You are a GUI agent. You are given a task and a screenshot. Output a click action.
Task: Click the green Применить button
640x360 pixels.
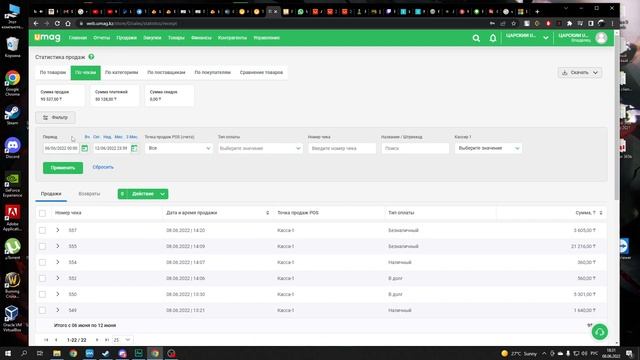coord(63,168)
